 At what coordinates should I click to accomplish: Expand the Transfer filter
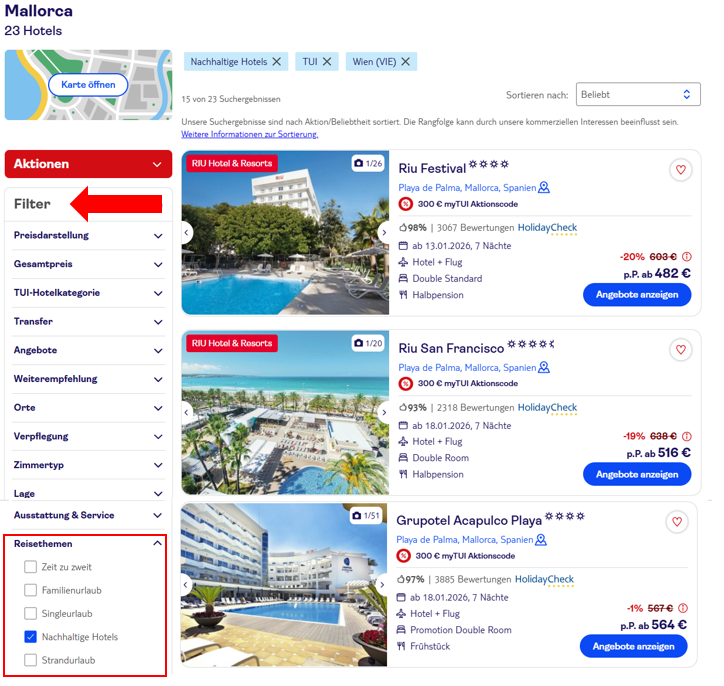pos(88,321)
